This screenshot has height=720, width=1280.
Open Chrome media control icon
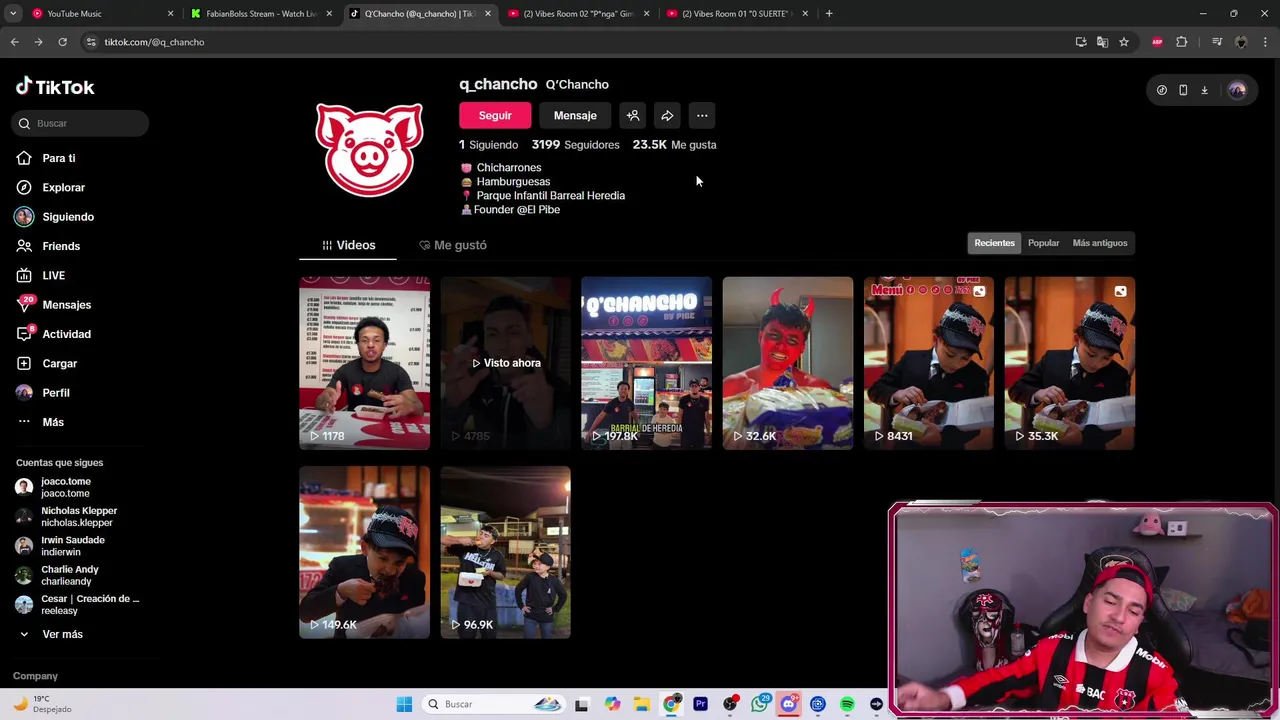pos(1217,42)
